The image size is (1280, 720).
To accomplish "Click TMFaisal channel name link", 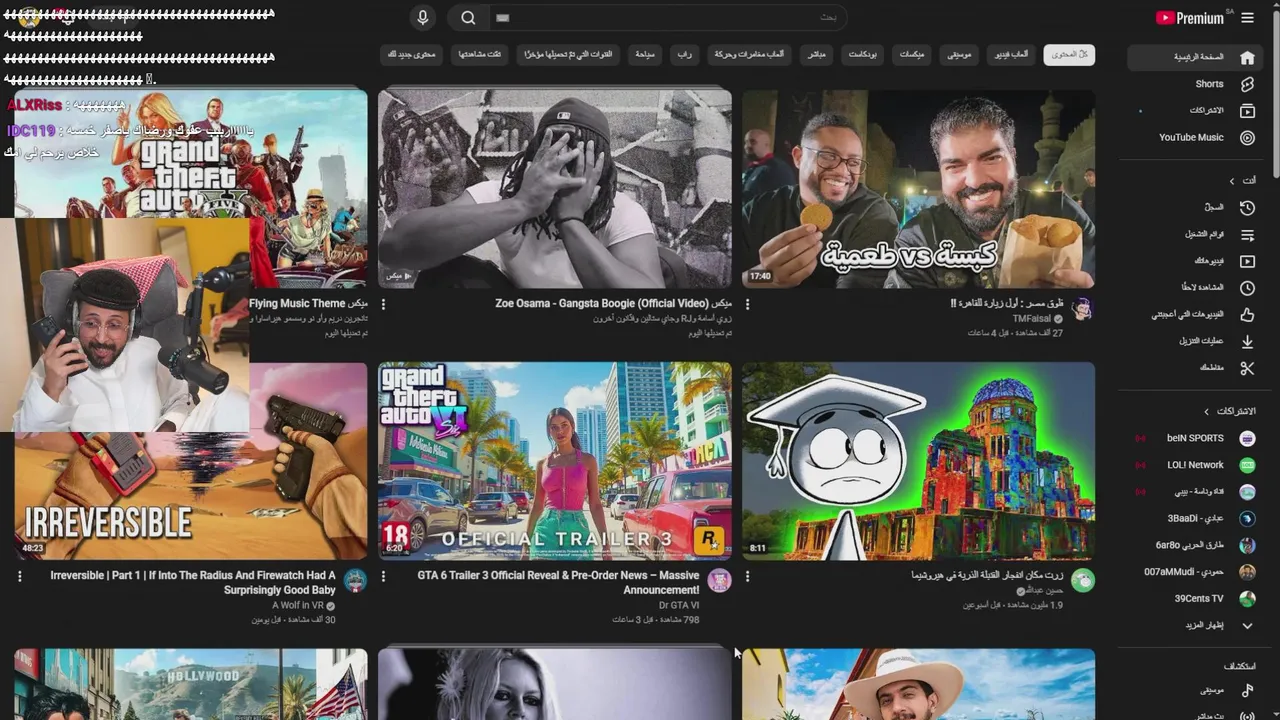I will point(1032,319).
